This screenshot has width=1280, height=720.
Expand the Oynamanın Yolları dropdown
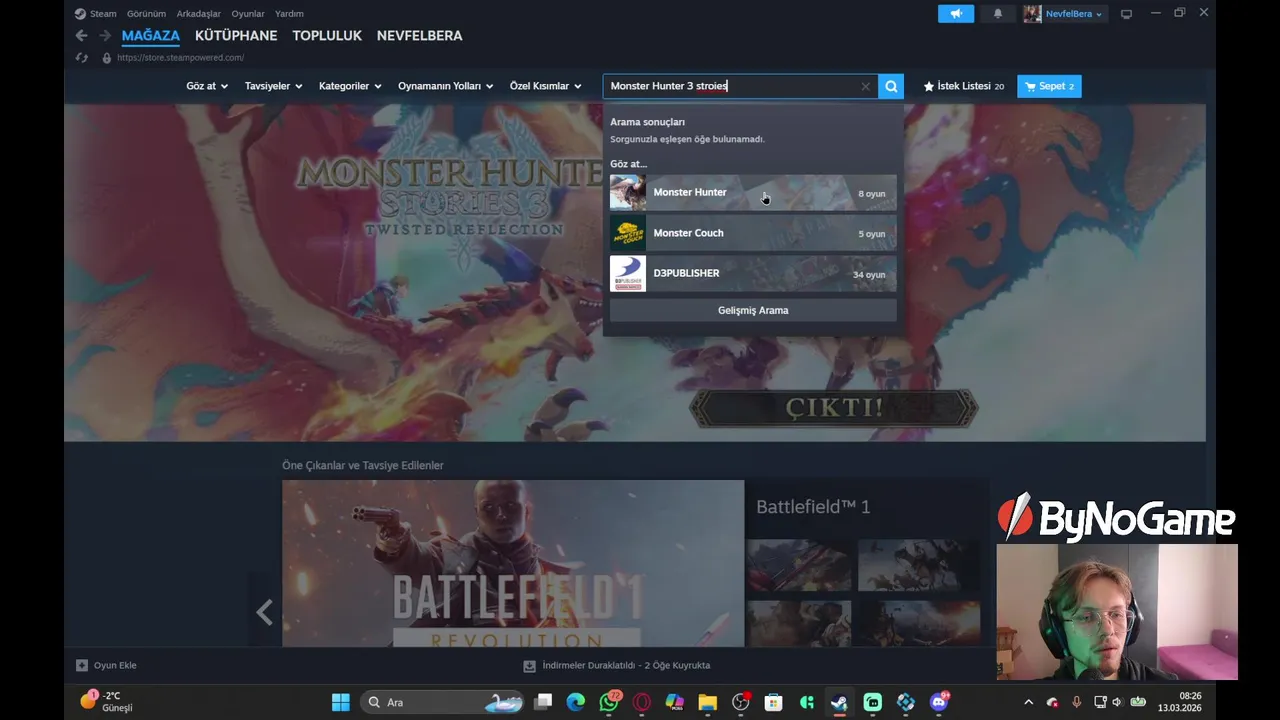(x=445, y=86)
